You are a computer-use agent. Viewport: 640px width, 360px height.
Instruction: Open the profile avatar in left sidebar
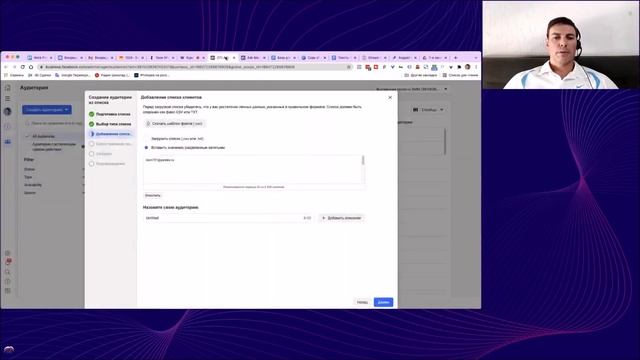(8, 111)
